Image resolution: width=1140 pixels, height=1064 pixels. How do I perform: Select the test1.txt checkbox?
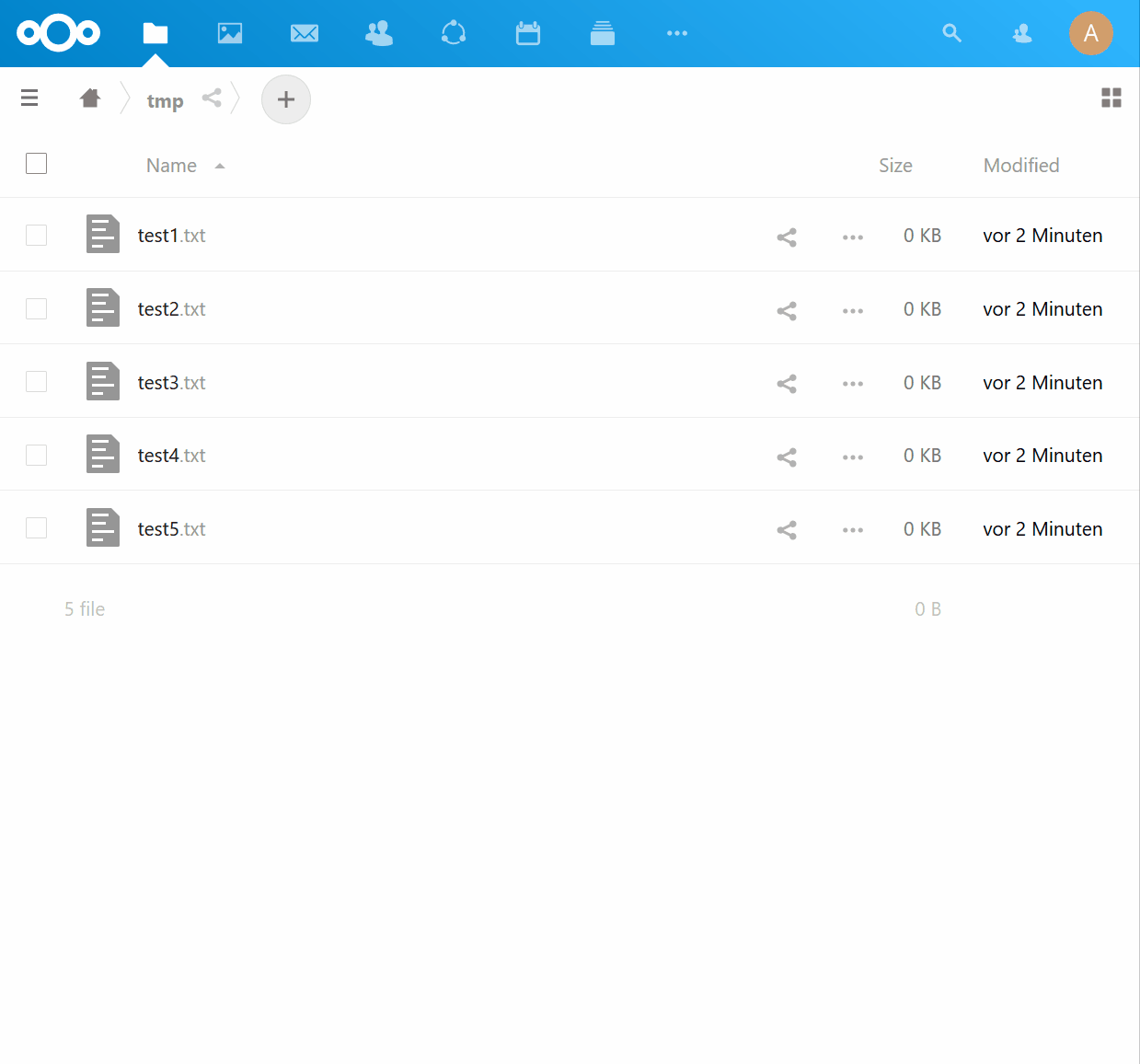(x=37, y=236)
